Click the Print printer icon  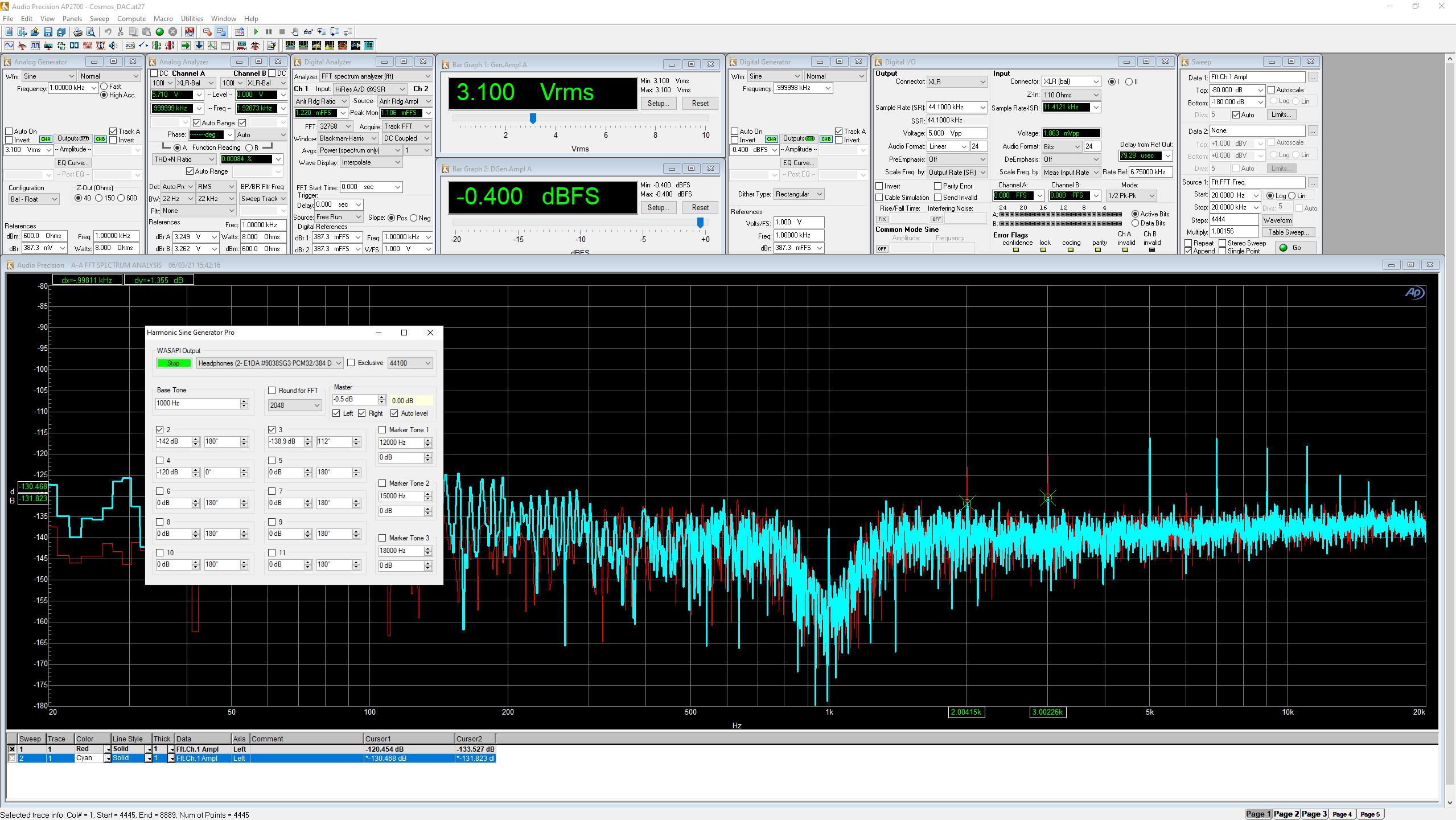(77, 32)
